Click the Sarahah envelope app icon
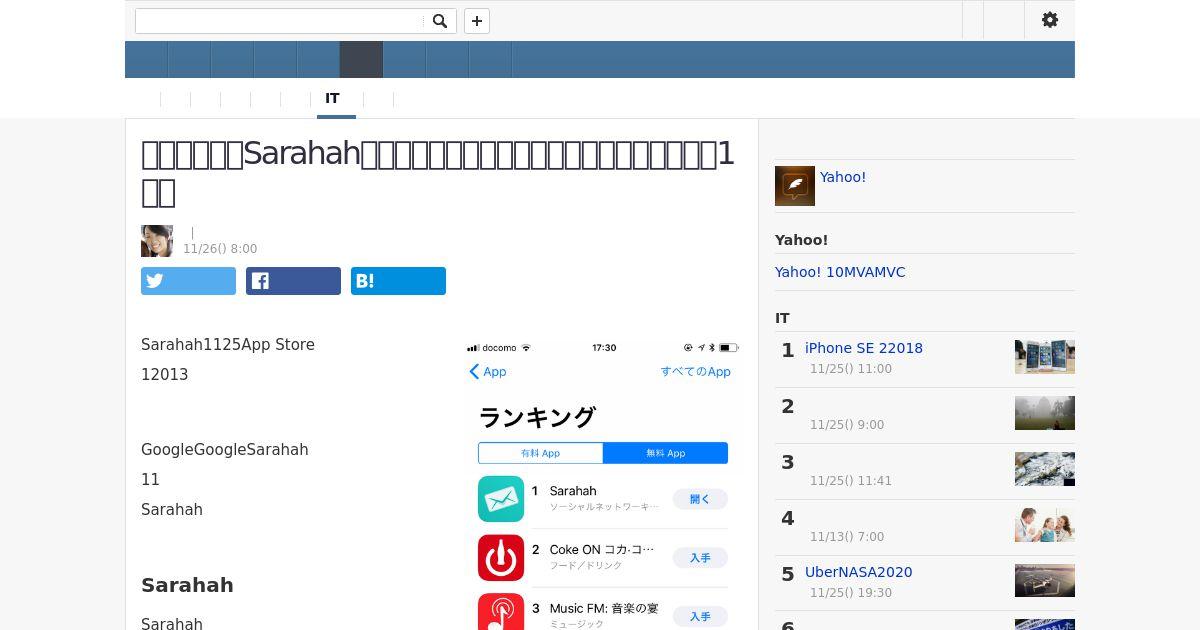Viewport: 1200px width, 630px height. pos(501,499)
